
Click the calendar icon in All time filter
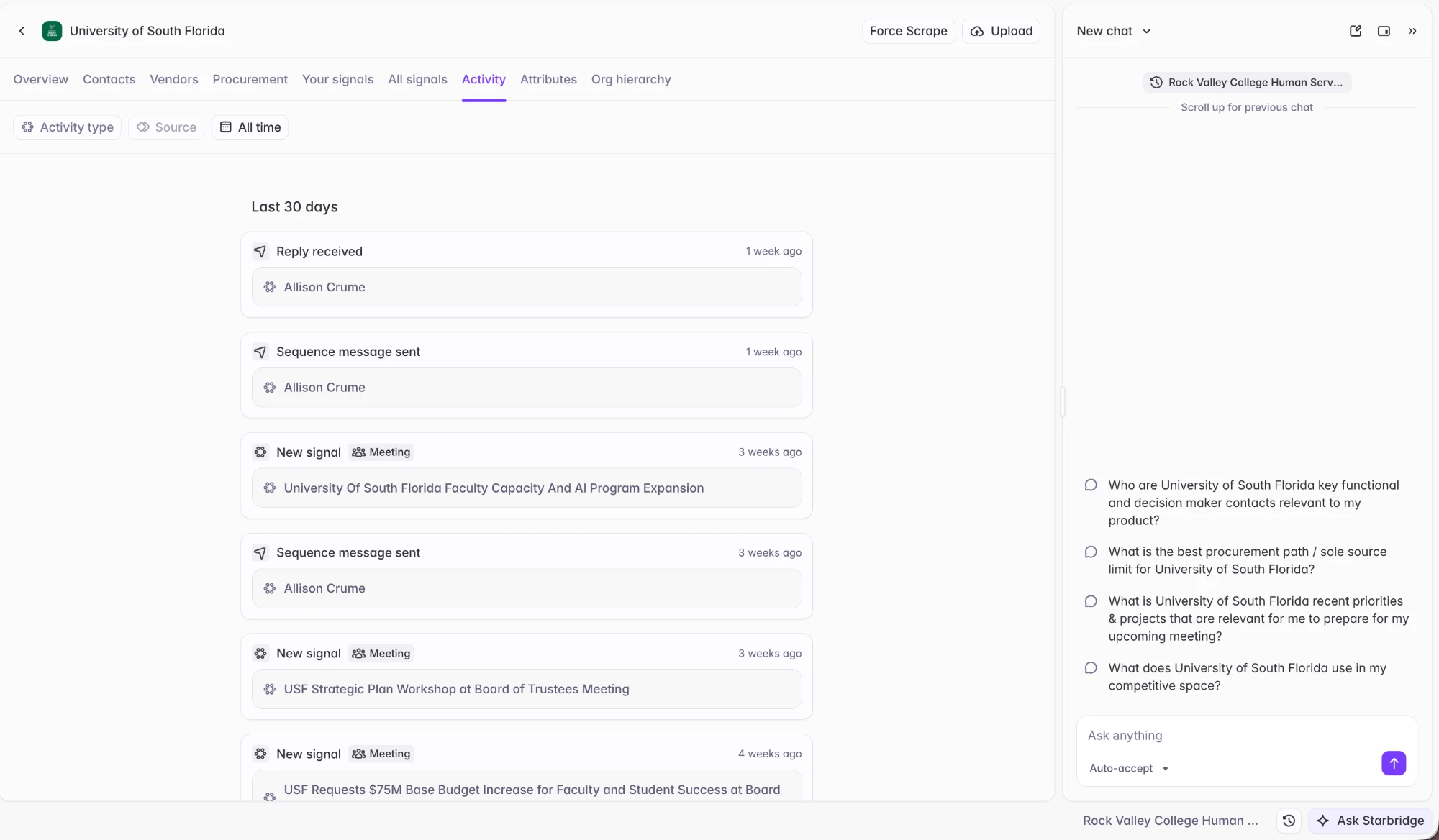click(225, 127)
